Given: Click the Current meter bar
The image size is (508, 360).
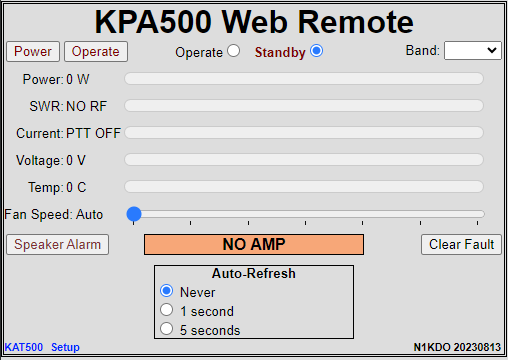Looking at the screenshot, I should (304, 133).
